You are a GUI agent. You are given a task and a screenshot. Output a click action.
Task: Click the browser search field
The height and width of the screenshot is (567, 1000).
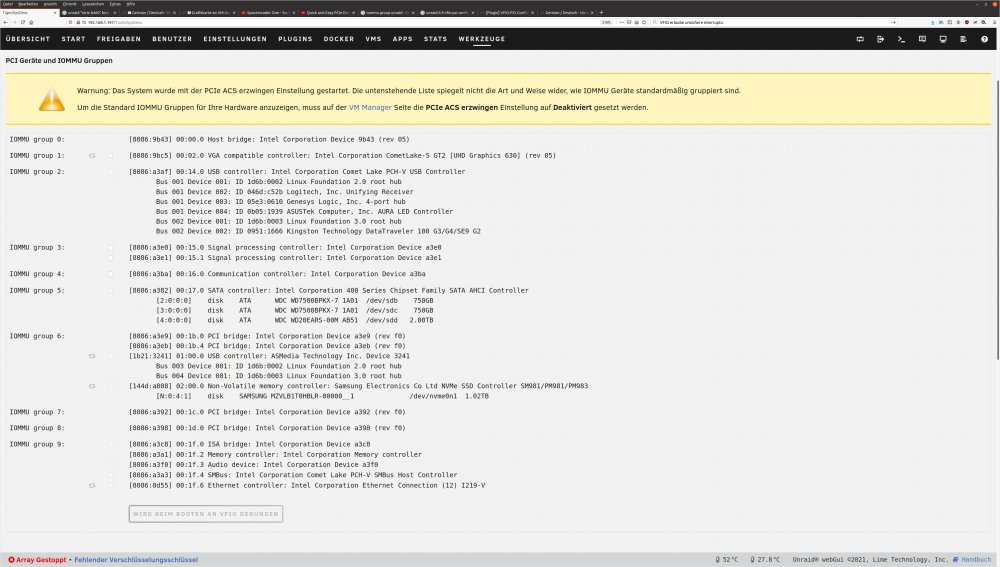click(775, 22)
